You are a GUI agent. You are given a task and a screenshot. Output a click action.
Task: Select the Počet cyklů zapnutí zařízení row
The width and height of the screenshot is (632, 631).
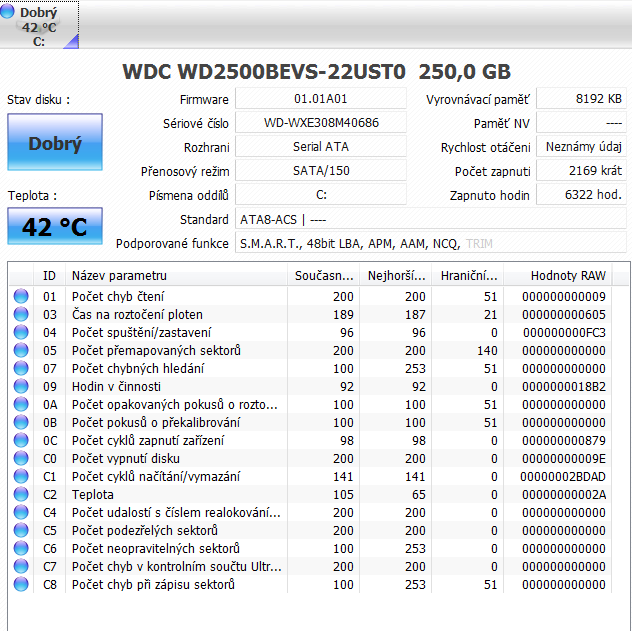click(310, 440)
